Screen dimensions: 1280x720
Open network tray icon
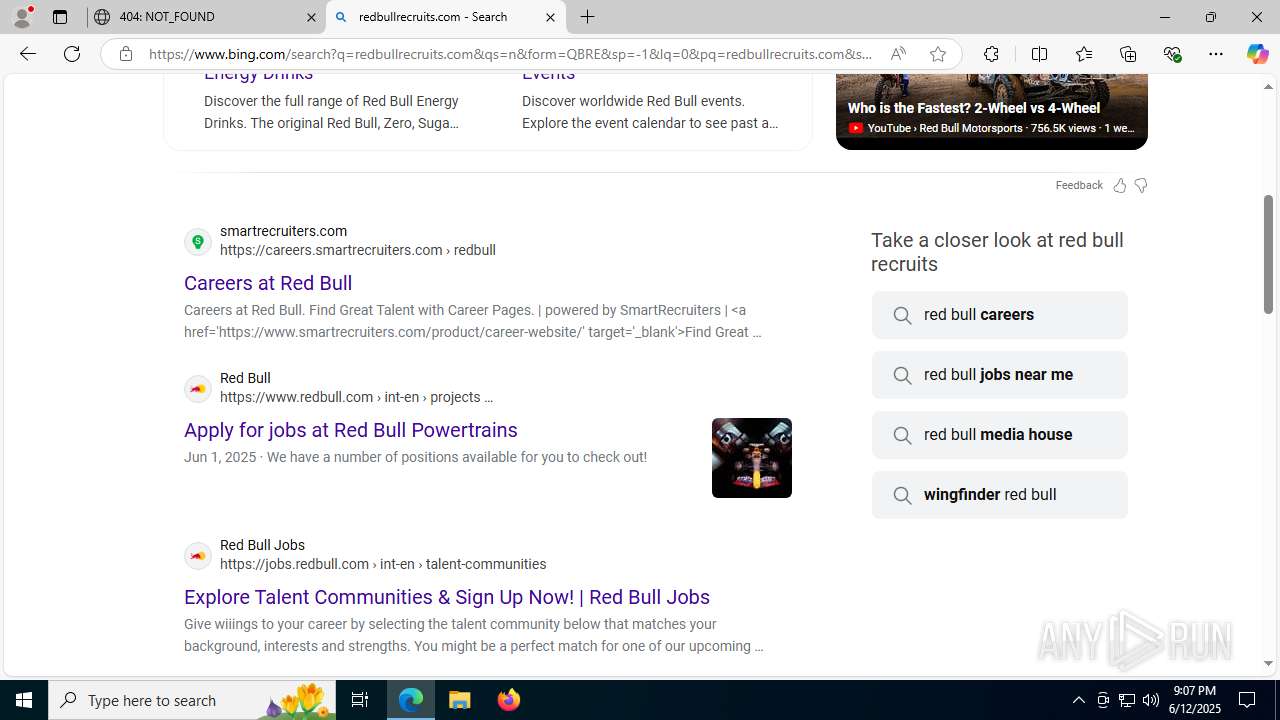click(1127, 700)
